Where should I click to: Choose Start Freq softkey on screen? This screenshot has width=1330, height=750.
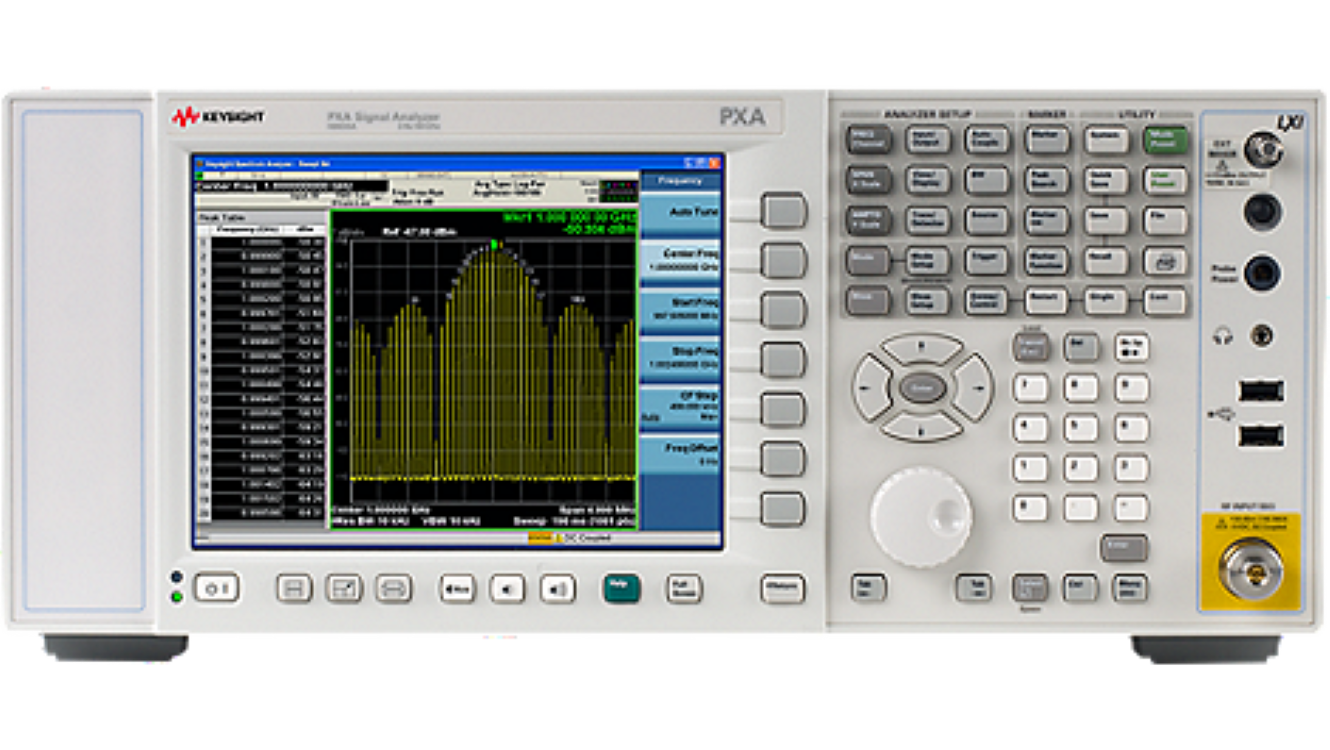pyautogui.click(x=680, y=311)
